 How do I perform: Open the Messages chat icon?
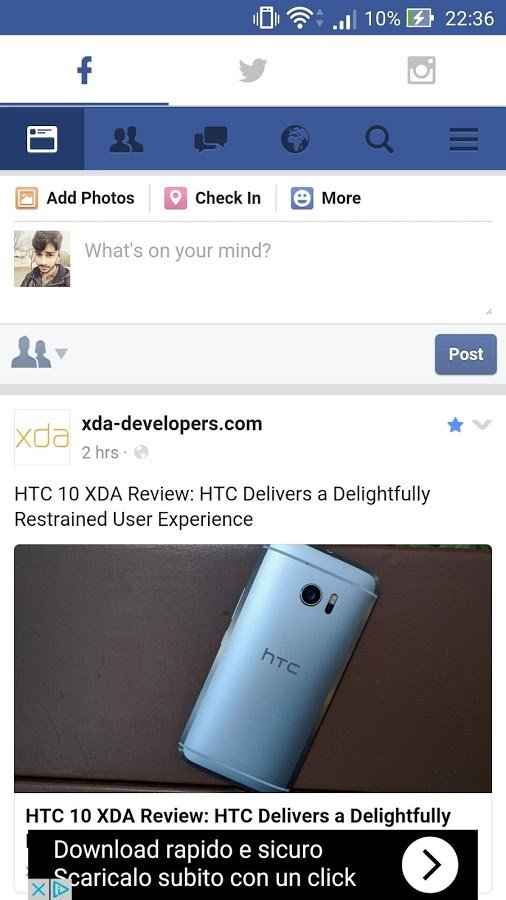211,139
